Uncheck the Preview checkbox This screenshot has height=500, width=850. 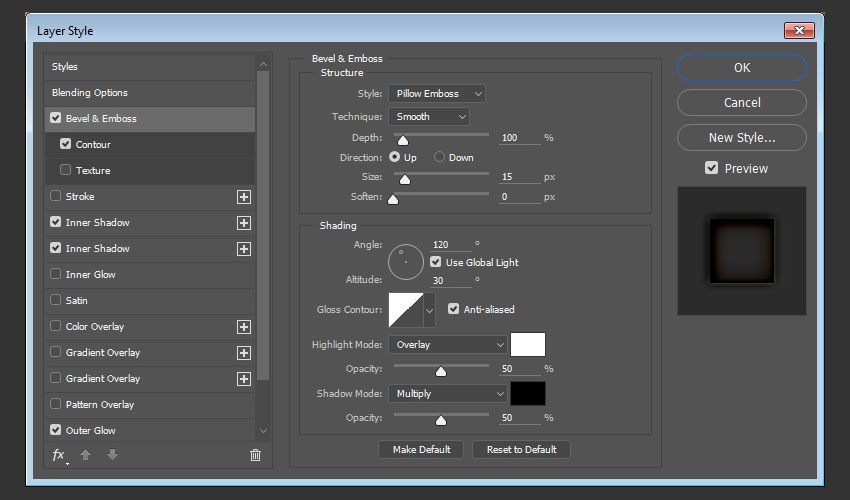click(711, 168)
